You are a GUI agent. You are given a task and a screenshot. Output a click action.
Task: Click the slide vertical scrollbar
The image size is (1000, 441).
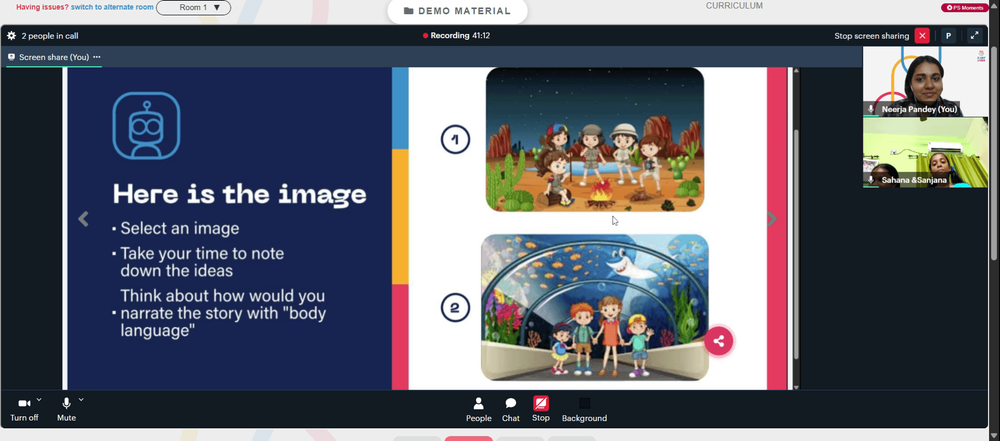tap(795, 243)
